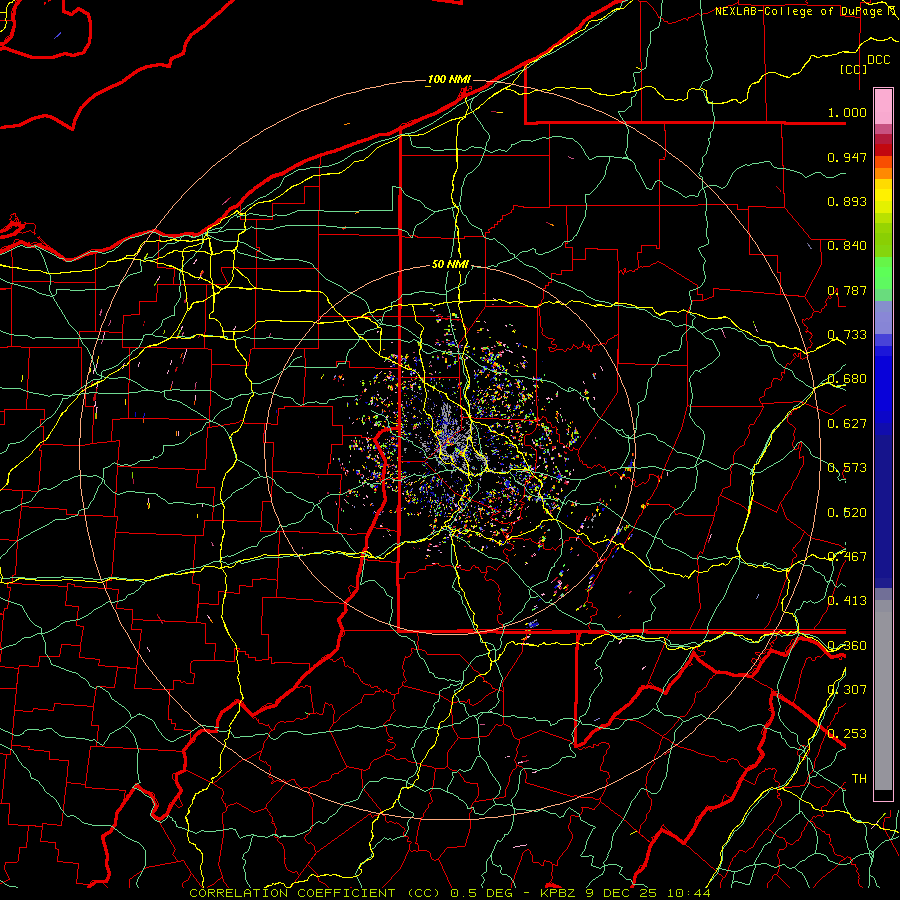The height and width of the screenshot is (900, 900).
Task: Click the DCC label above the color scale
Action: tap(878, 60)
